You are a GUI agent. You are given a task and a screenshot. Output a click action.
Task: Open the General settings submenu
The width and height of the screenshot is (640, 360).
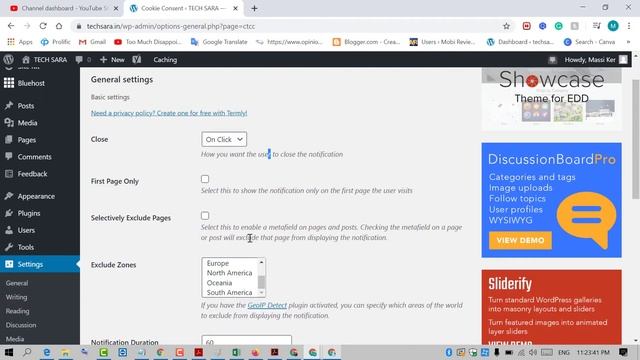17,283
